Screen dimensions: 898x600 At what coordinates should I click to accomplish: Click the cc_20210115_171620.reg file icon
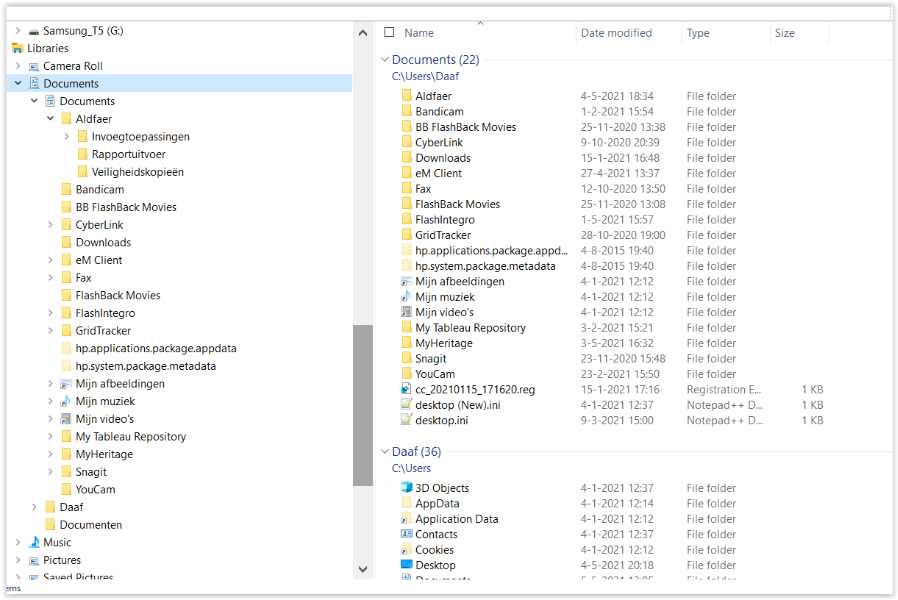click(406, 389)
